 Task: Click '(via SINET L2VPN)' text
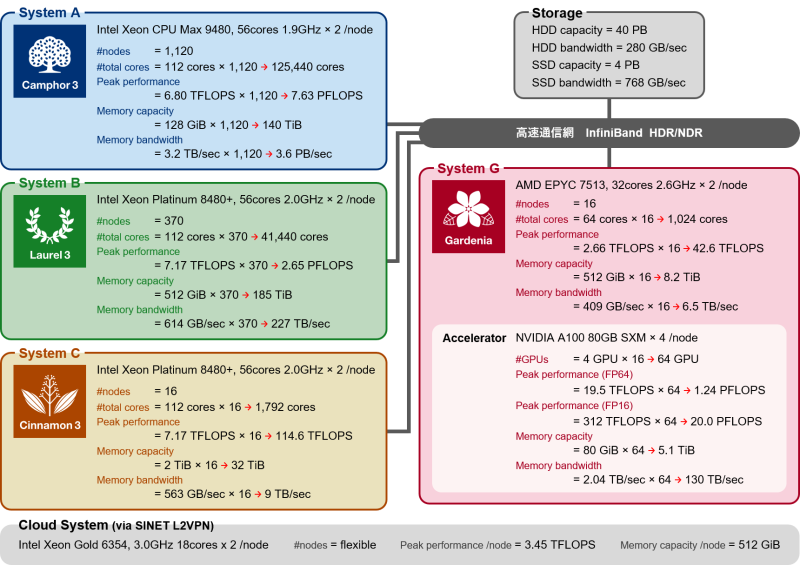tap(163, 526)
